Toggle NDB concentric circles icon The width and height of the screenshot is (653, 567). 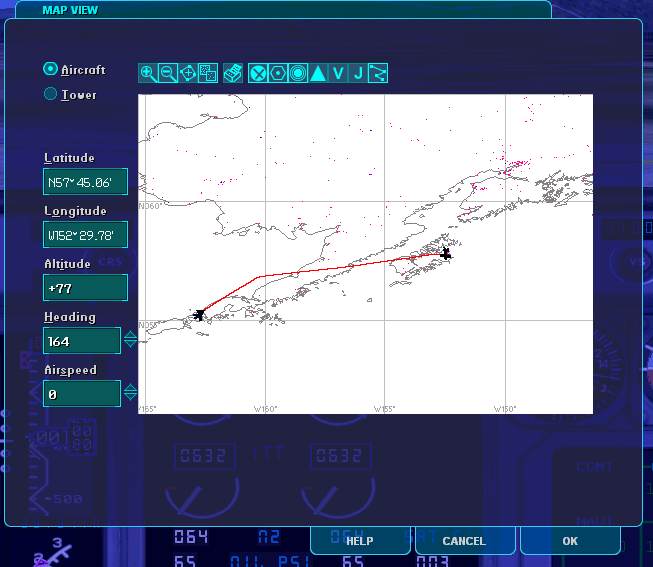click(298, 73)
